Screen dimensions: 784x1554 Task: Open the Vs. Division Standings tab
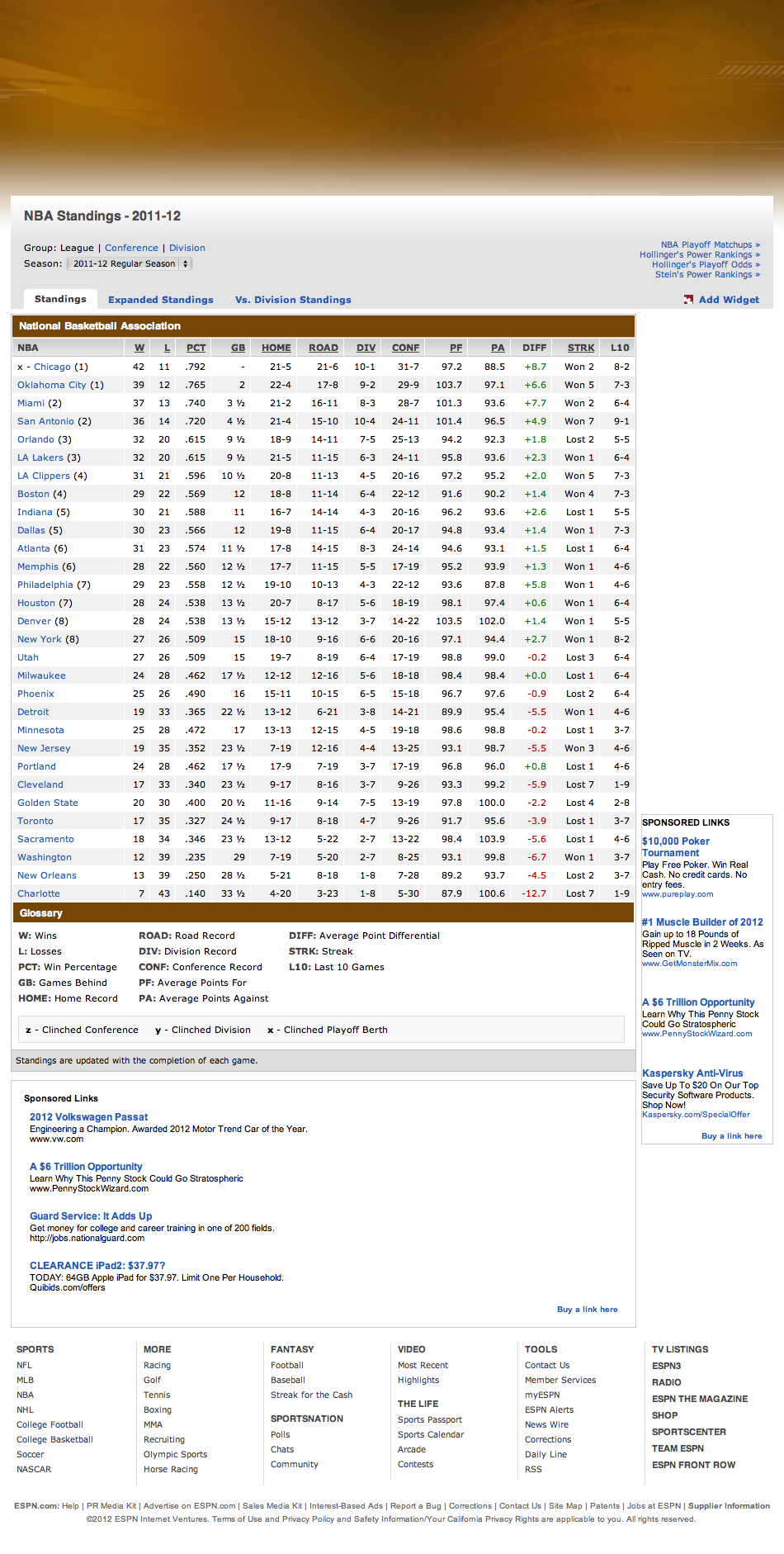(x=293, y=300)
